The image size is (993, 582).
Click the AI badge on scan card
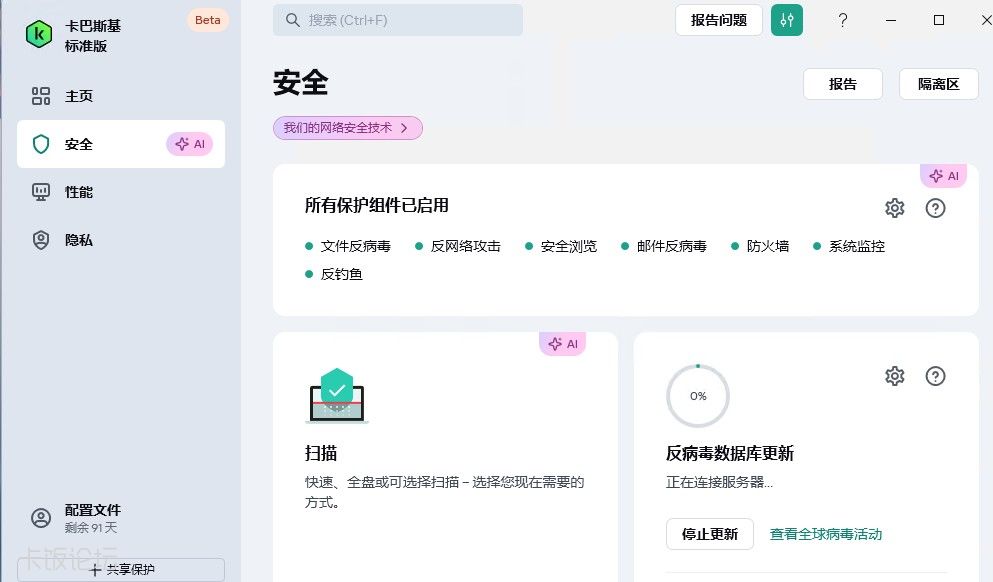coord(563,344)
